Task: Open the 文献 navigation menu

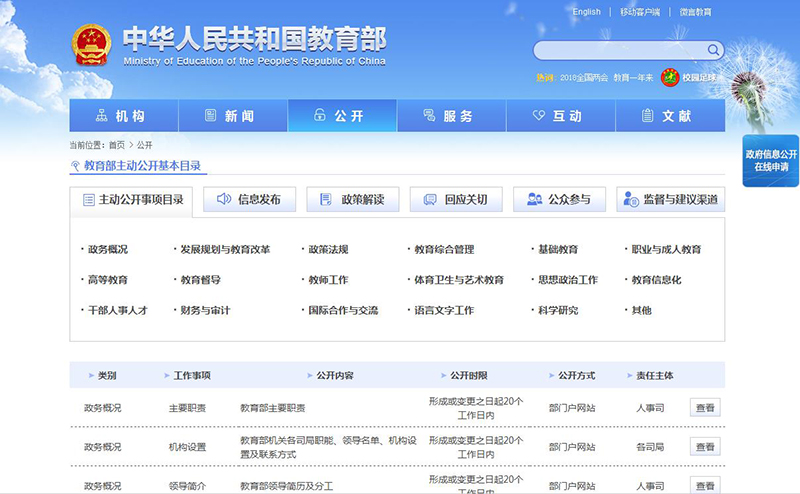Action: [669, 116]
